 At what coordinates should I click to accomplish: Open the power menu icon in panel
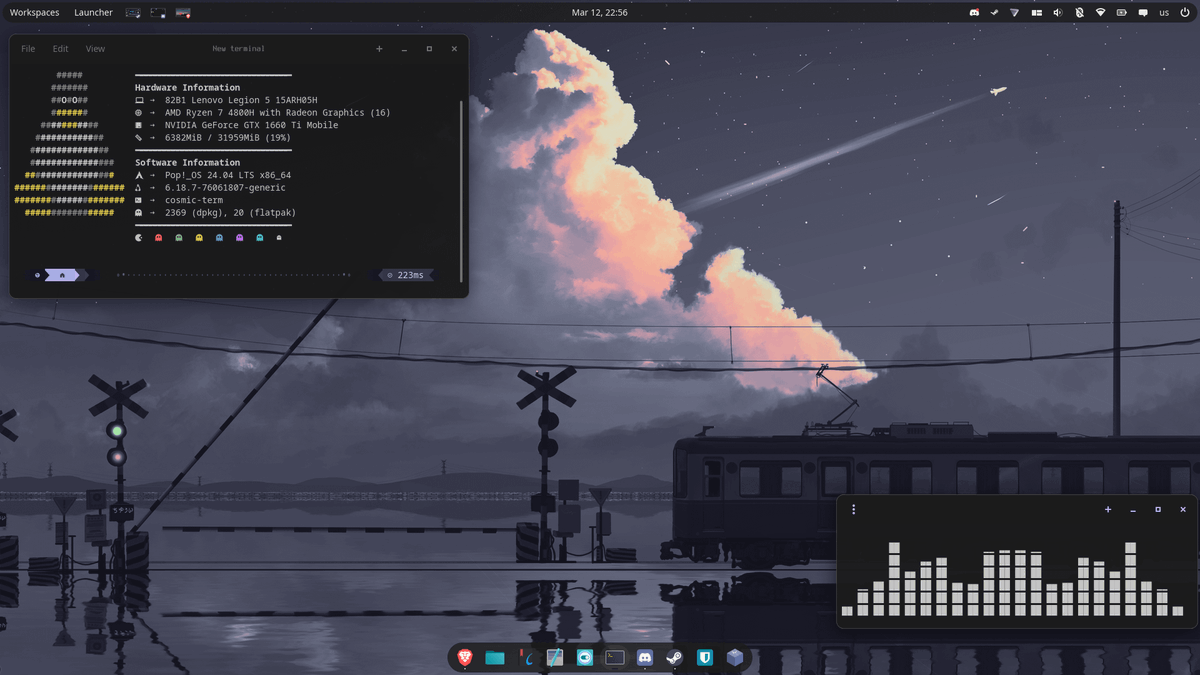pos(1185,13)
